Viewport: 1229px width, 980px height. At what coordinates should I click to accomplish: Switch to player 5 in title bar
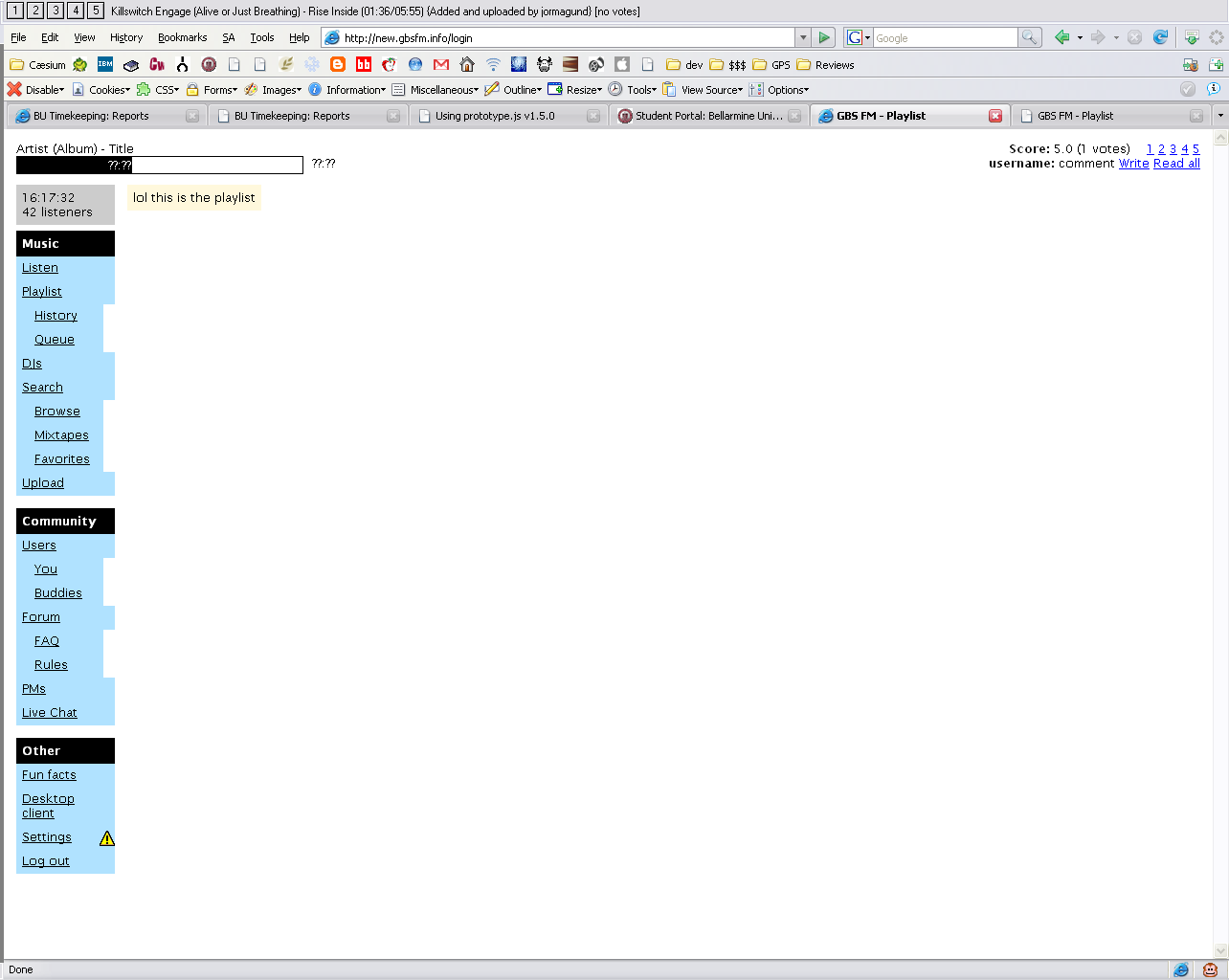96,11
